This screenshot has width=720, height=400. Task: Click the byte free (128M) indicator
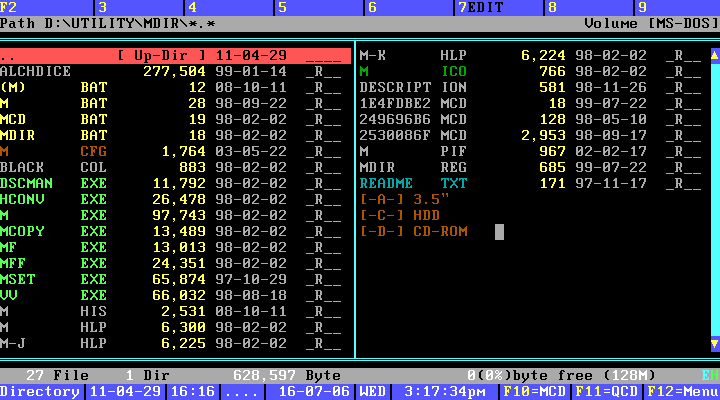[x=561, y=376]
